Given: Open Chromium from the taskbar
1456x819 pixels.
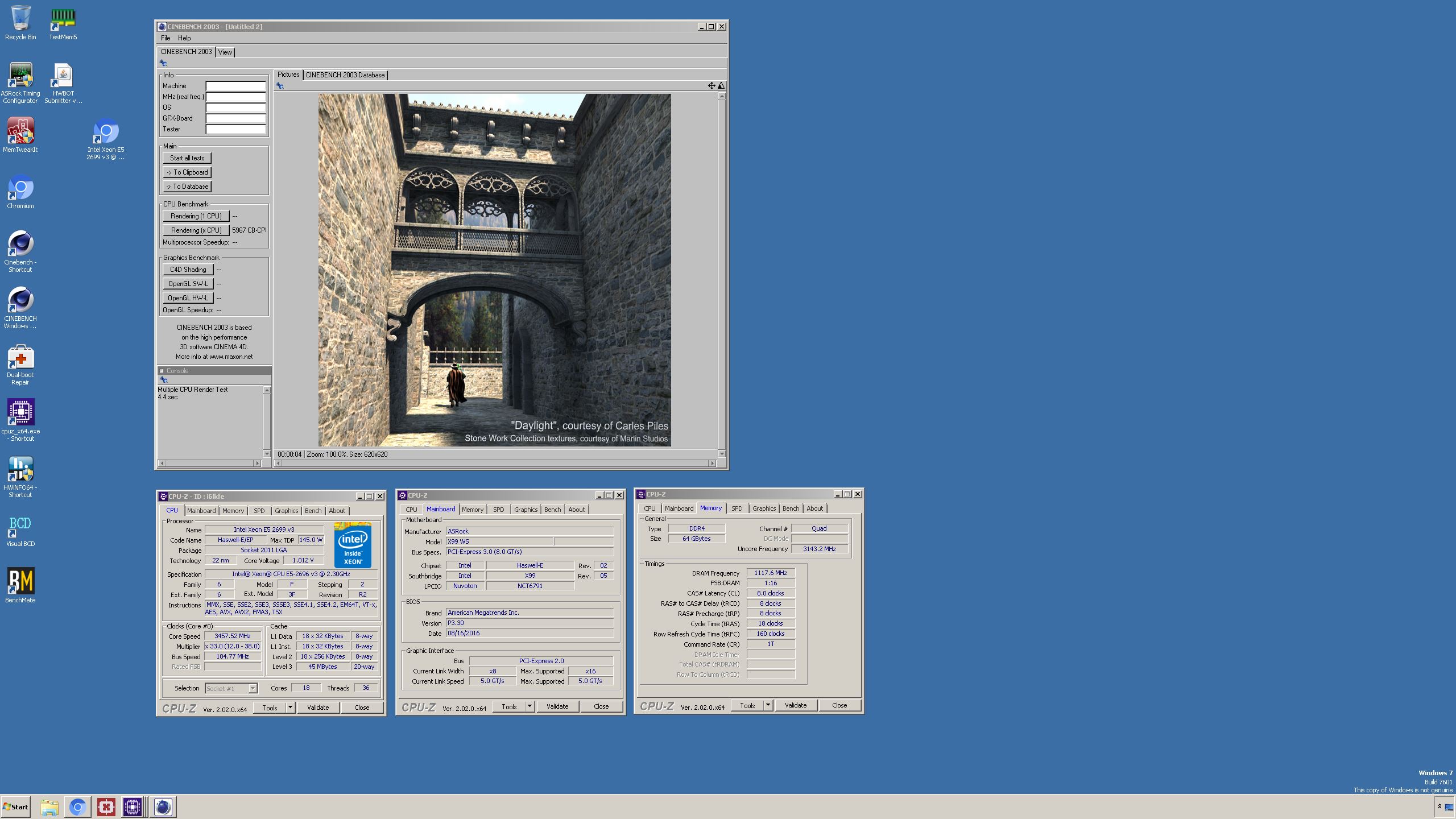Looking at the screenshot, I should coord(78,807).
